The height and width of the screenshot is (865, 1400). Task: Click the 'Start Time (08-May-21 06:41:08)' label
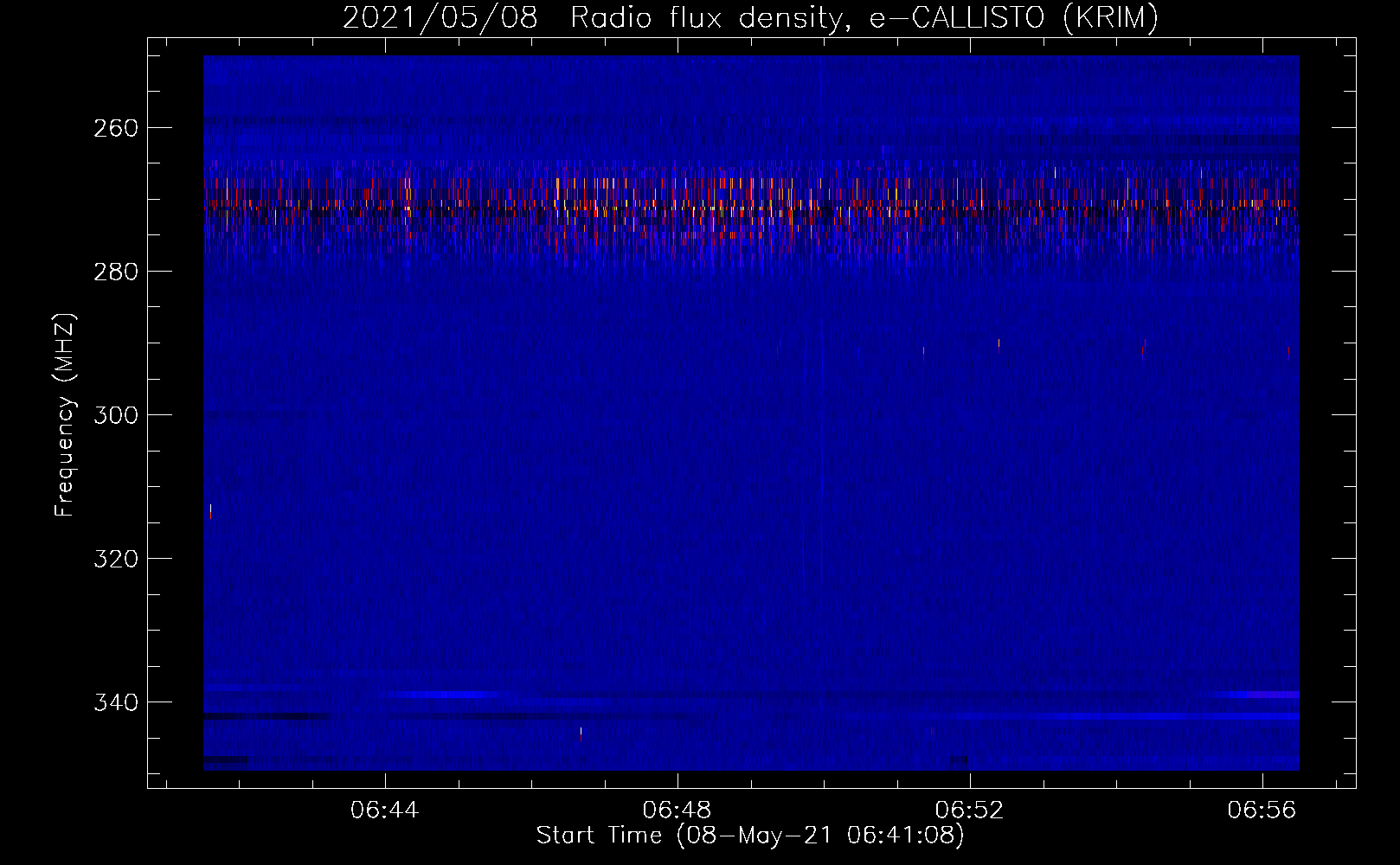[750, 836]
